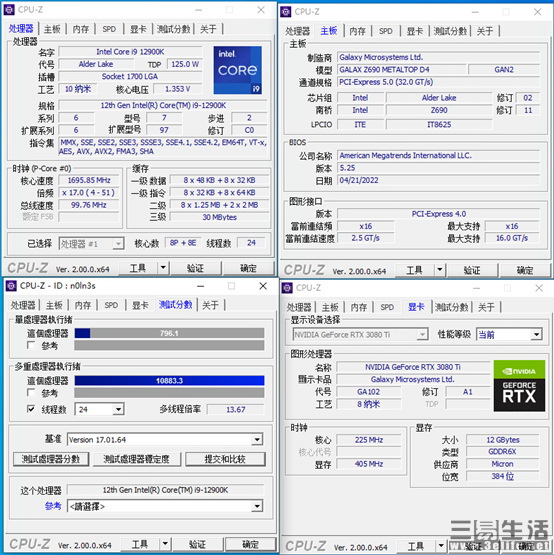Click CPU-Z app icon in benchmark window title
This screenshot has height=555, width=554.
11,286
